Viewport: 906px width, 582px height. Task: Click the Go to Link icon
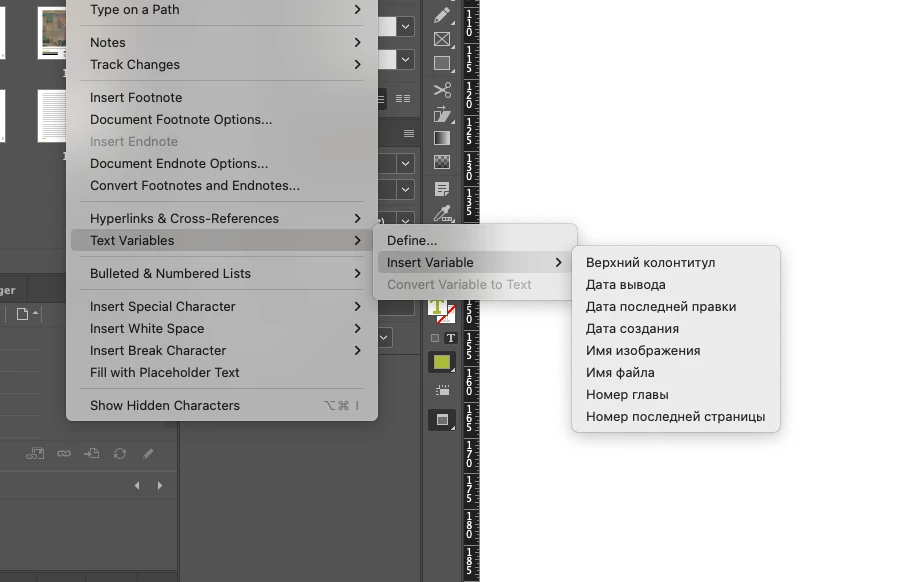(91, 454)
